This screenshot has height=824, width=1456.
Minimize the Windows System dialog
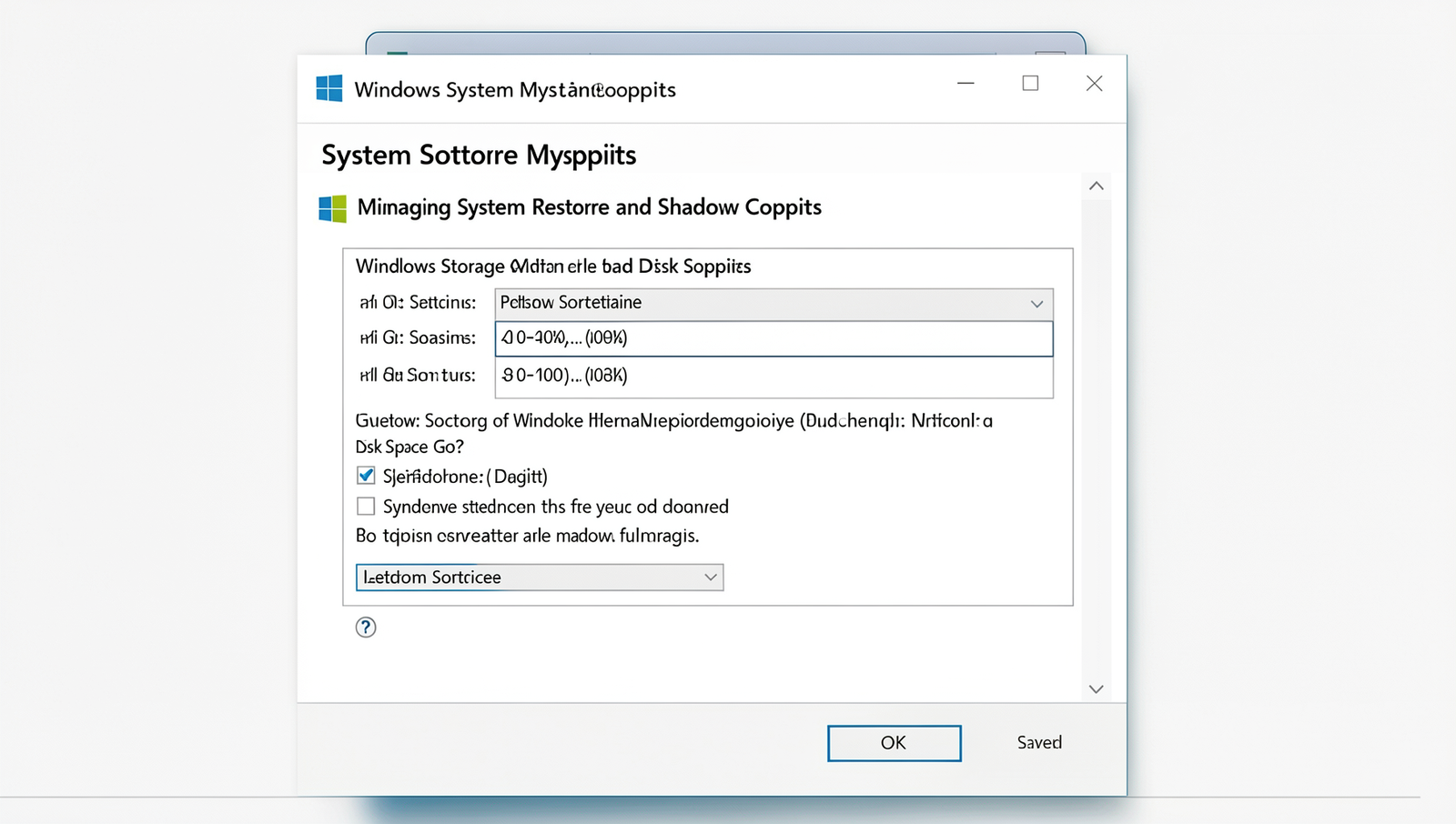click(x=966, y=83)
